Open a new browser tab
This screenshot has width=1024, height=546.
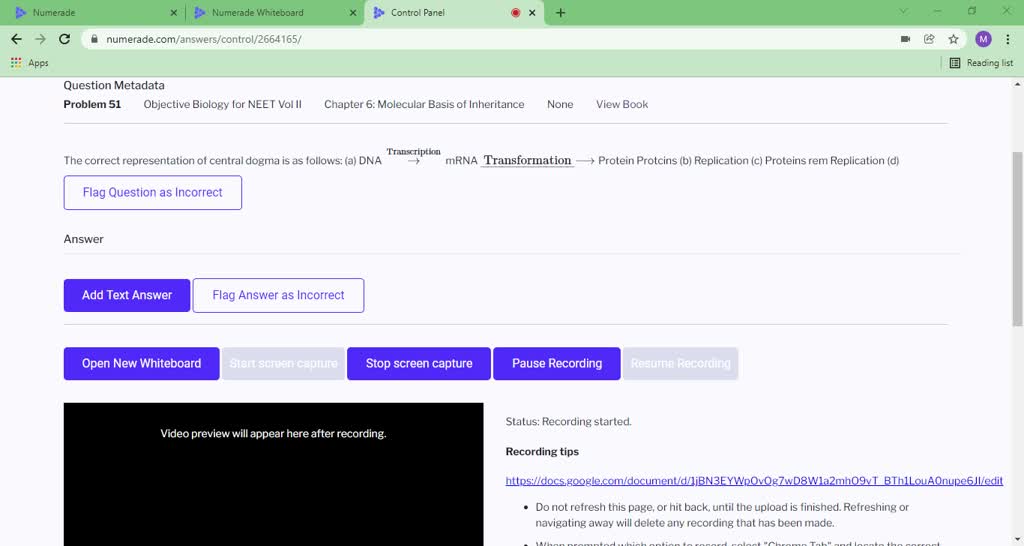pos(560,13)
